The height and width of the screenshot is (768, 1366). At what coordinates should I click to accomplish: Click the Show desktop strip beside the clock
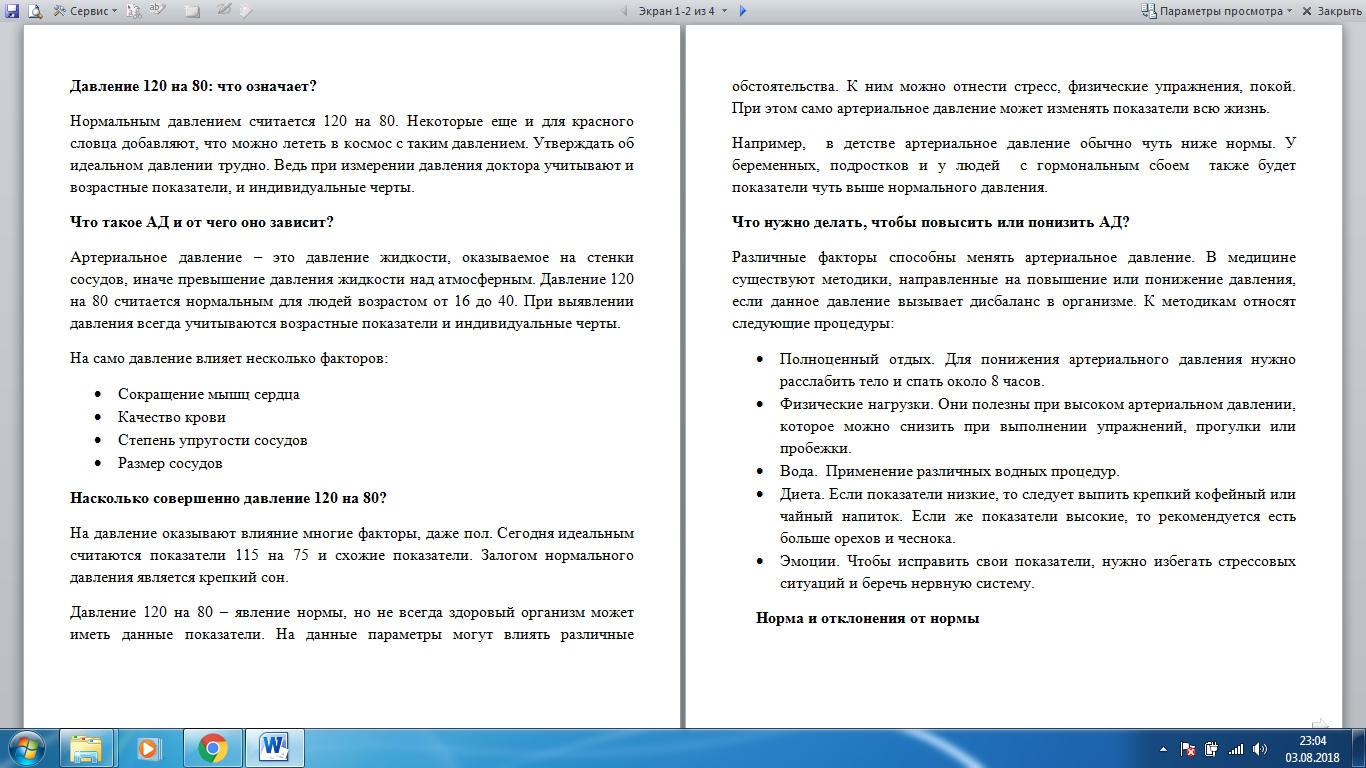[1358, 748]
